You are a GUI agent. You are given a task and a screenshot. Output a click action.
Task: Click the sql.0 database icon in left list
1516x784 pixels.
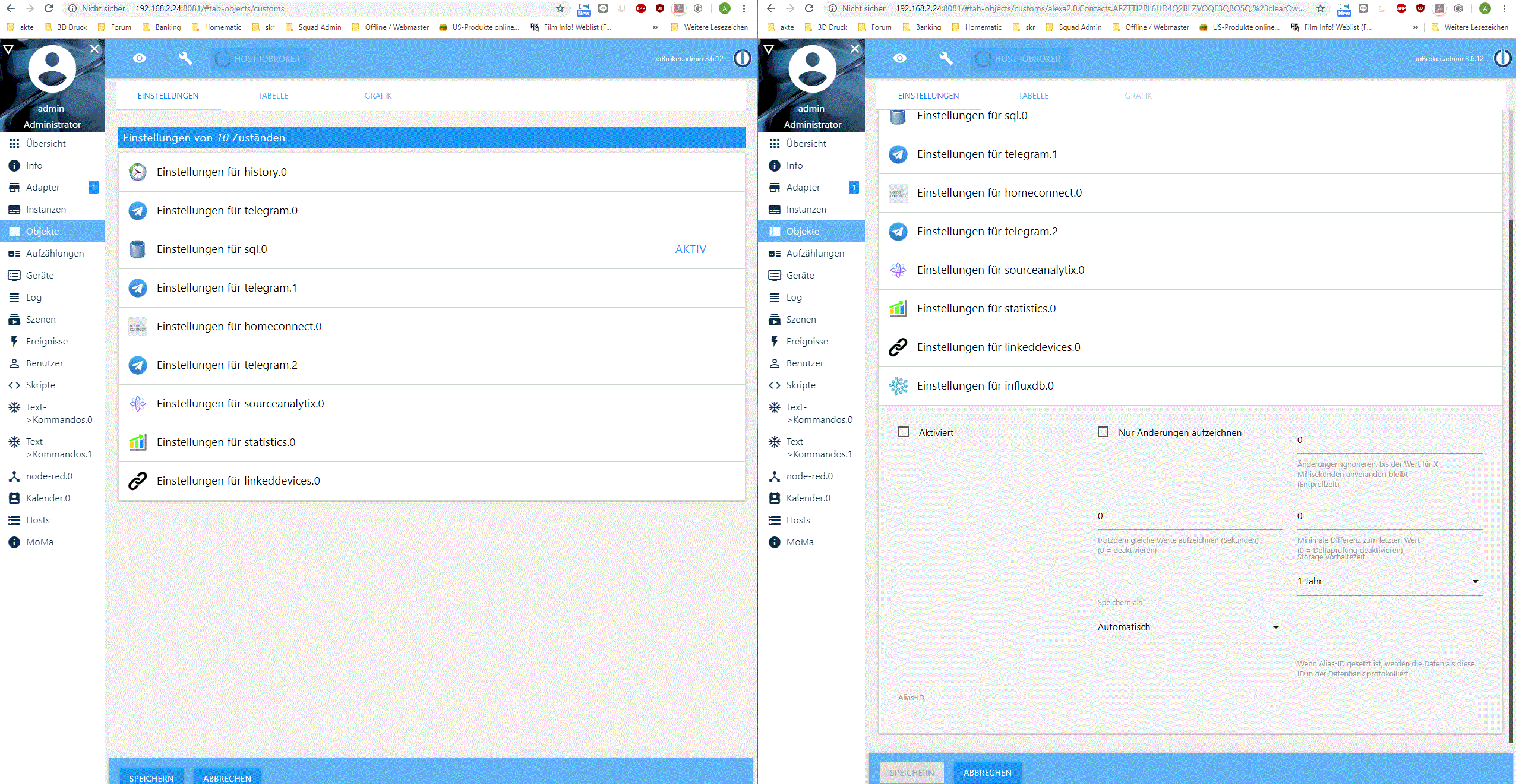click(138, 249)
